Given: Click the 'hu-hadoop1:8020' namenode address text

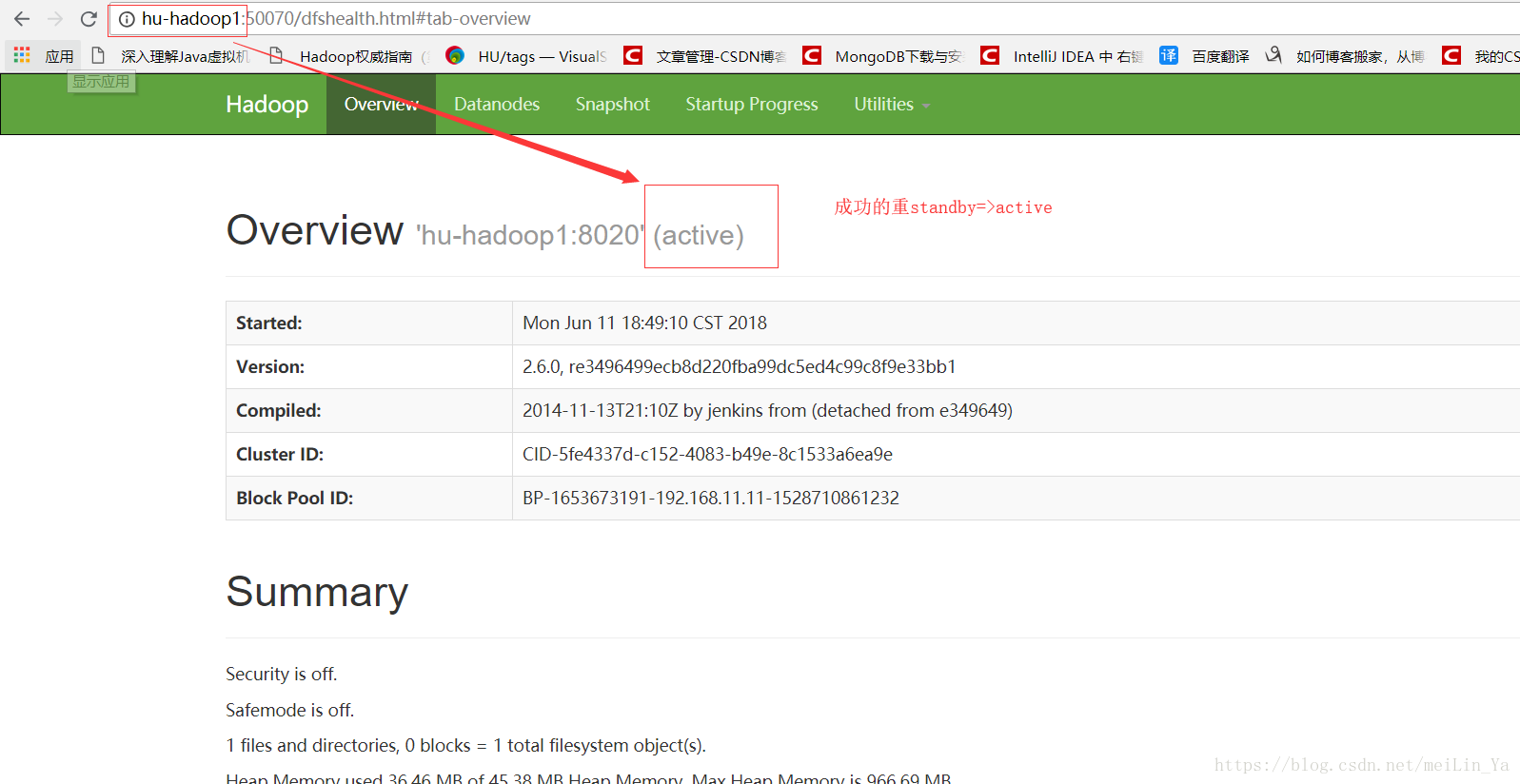Looking at the screenshot, I should pyautogui.click(x=530, y=235).
